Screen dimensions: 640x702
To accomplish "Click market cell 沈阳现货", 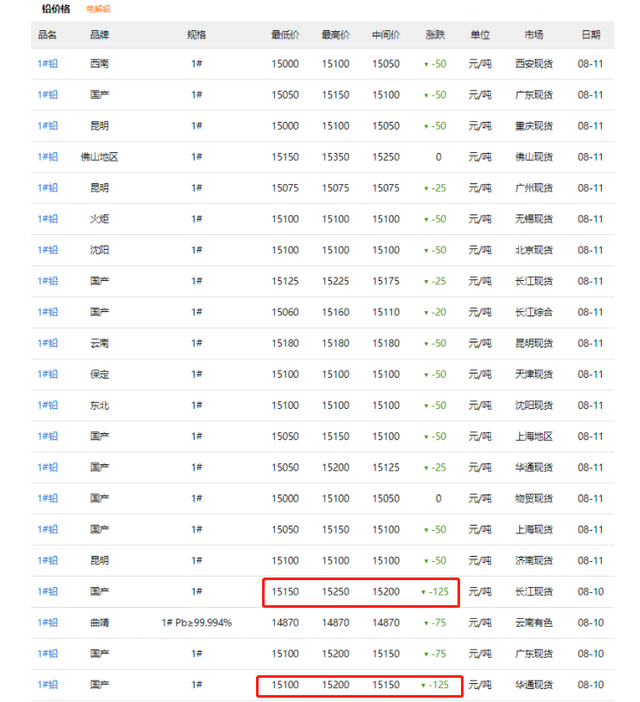I will pyautogui.click(x=534, y=405).
